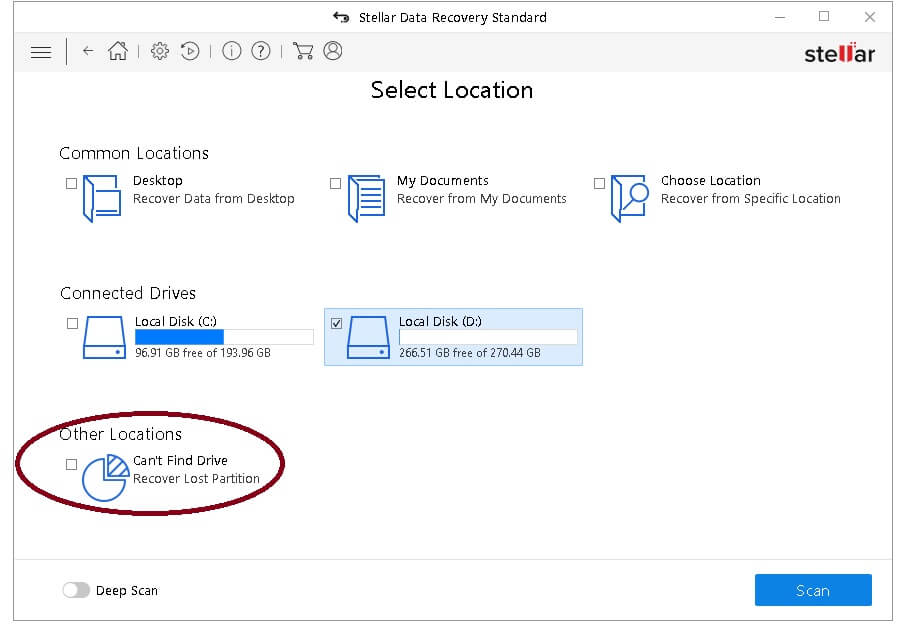Click 'Recover from My Documents' text

(x=482, y=199)
